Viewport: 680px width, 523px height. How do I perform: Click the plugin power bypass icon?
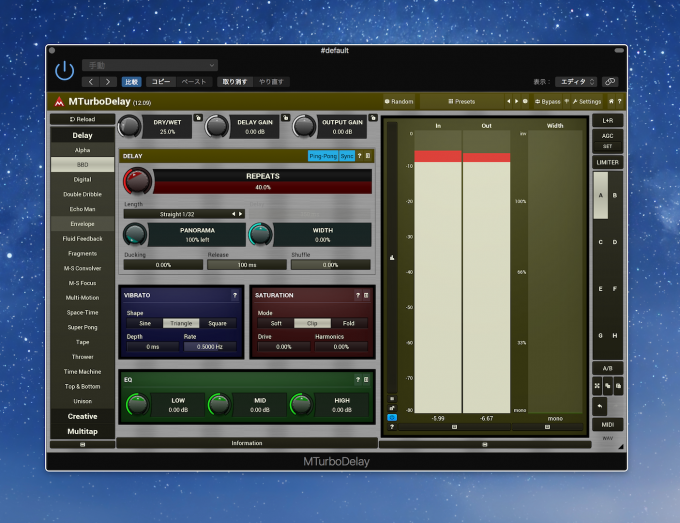click(x=65, y=70)
